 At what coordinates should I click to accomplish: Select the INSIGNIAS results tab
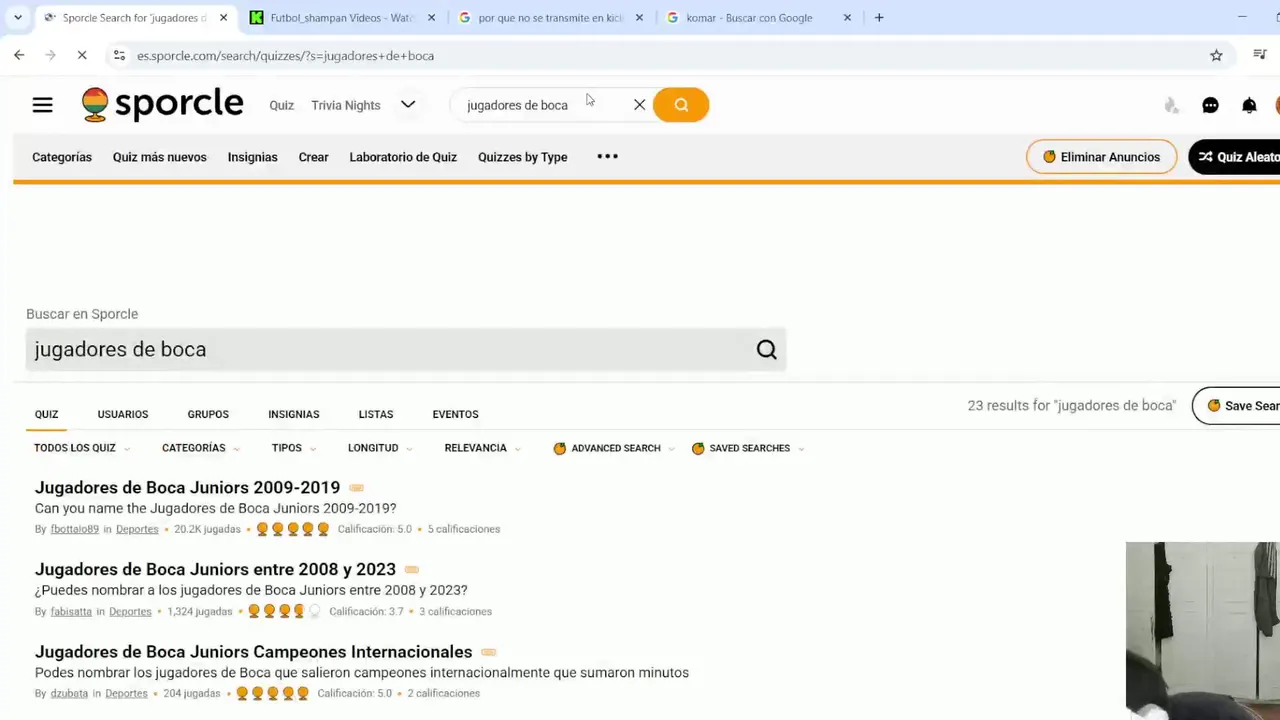[294, 414]
